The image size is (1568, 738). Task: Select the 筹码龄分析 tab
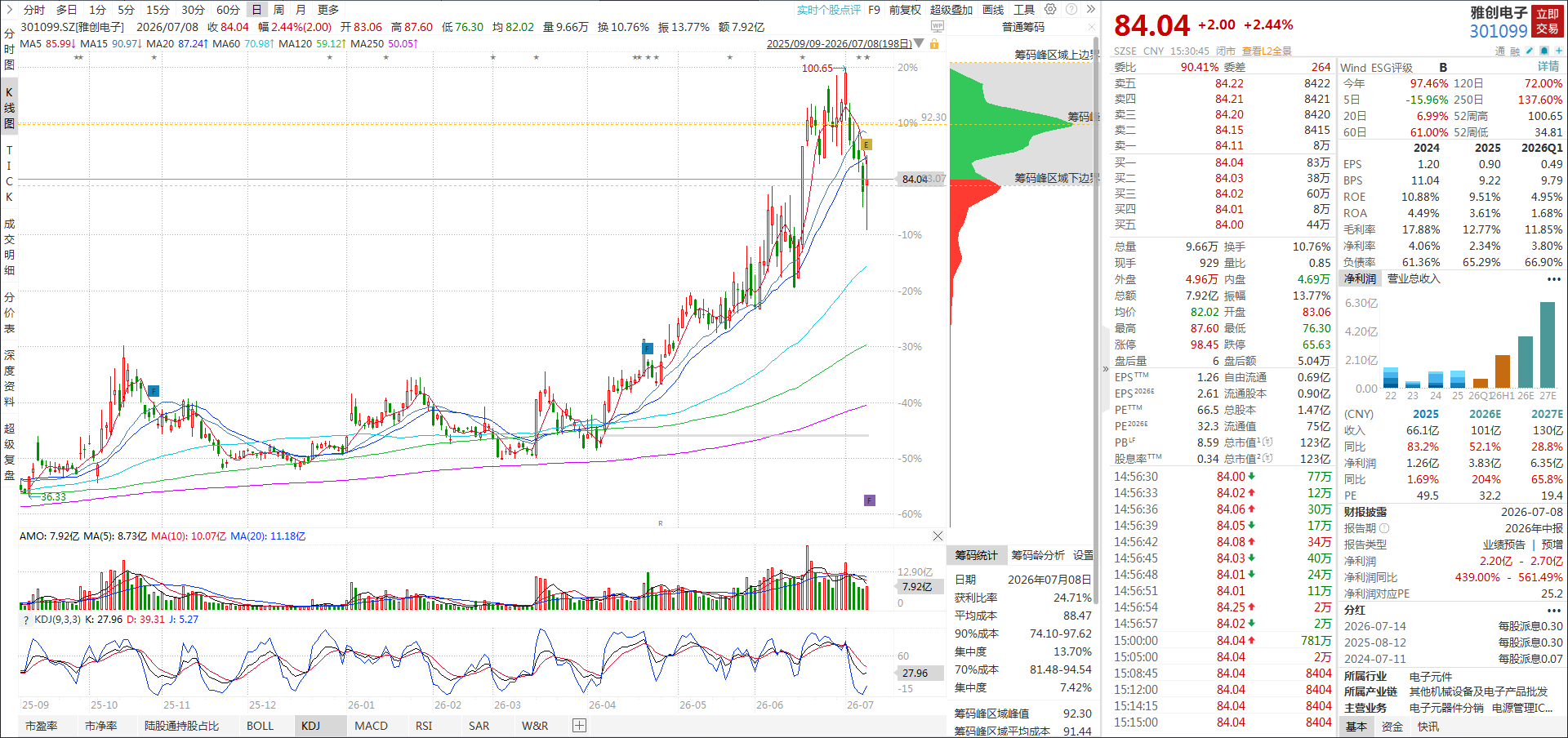click(x=1038, y=555)
